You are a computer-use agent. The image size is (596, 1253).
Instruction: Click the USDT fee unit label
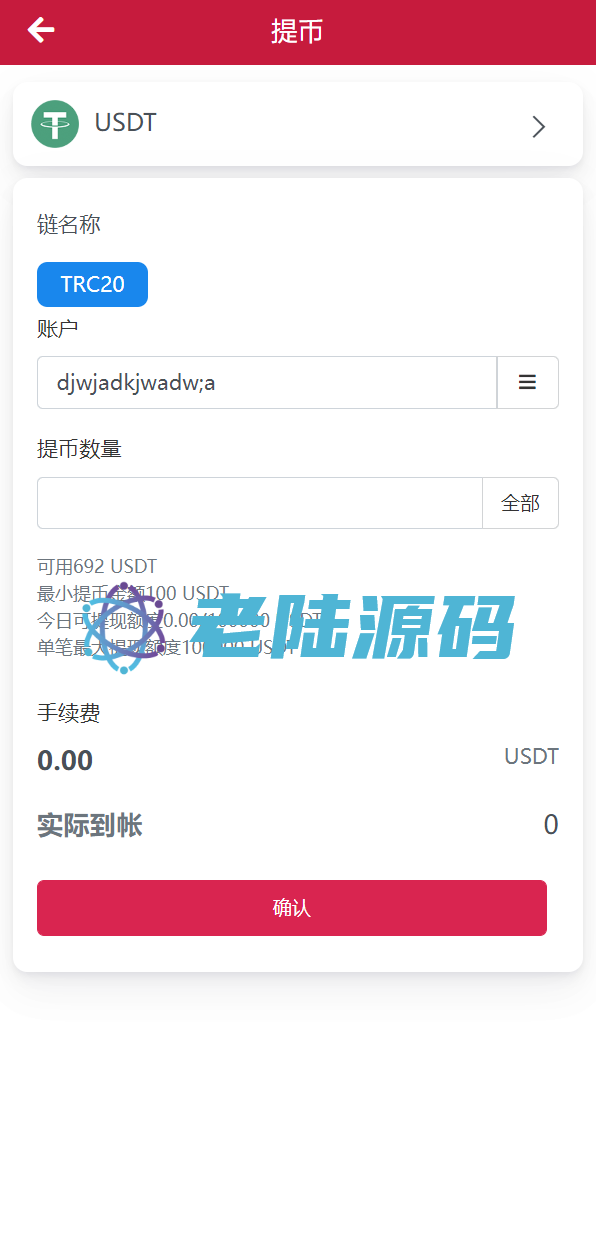(x=531, y=756)
